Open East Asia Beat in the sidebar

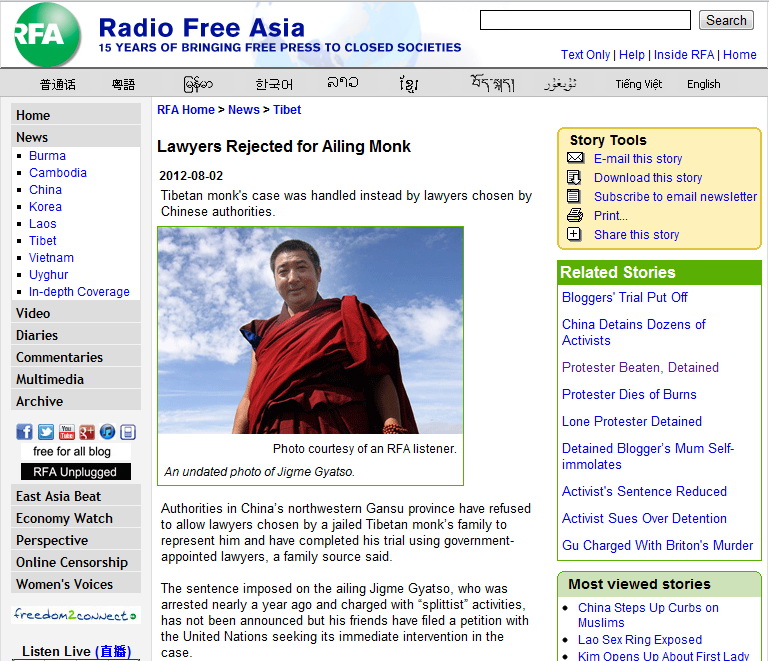tap(76, 496)
